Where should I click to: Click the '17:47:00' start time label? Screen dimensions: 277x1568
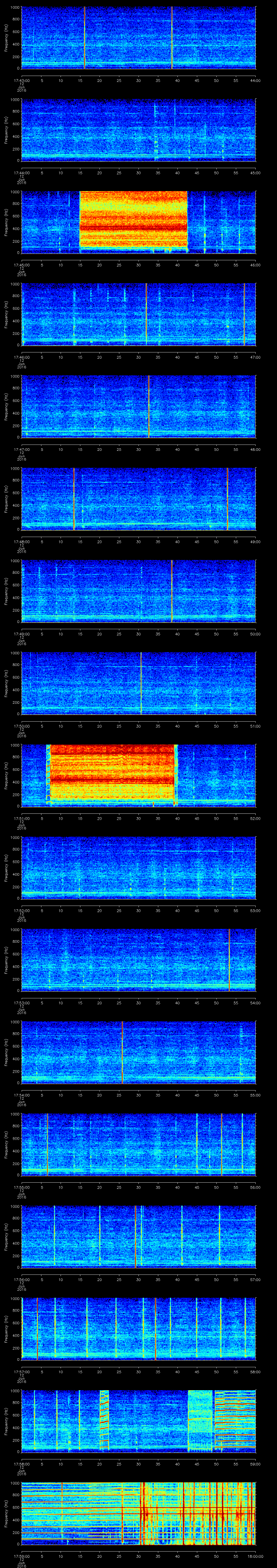coord(22,449)
